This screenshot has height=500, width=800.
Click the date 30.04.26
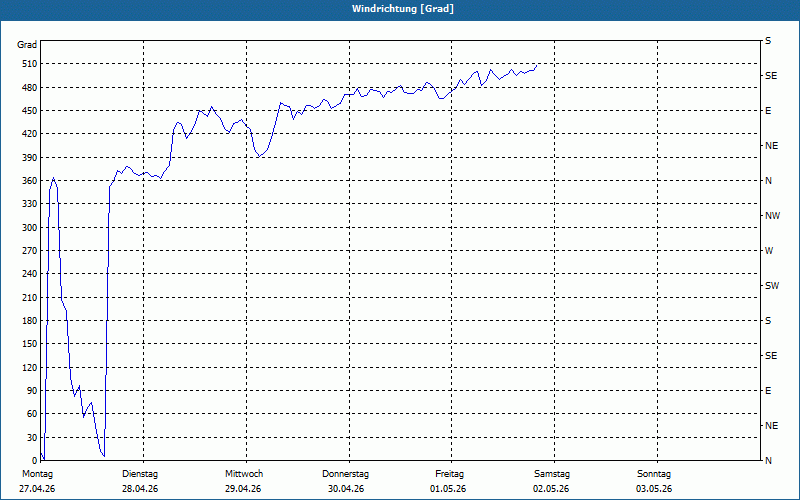pyautogui.click(x=346, y=489)
